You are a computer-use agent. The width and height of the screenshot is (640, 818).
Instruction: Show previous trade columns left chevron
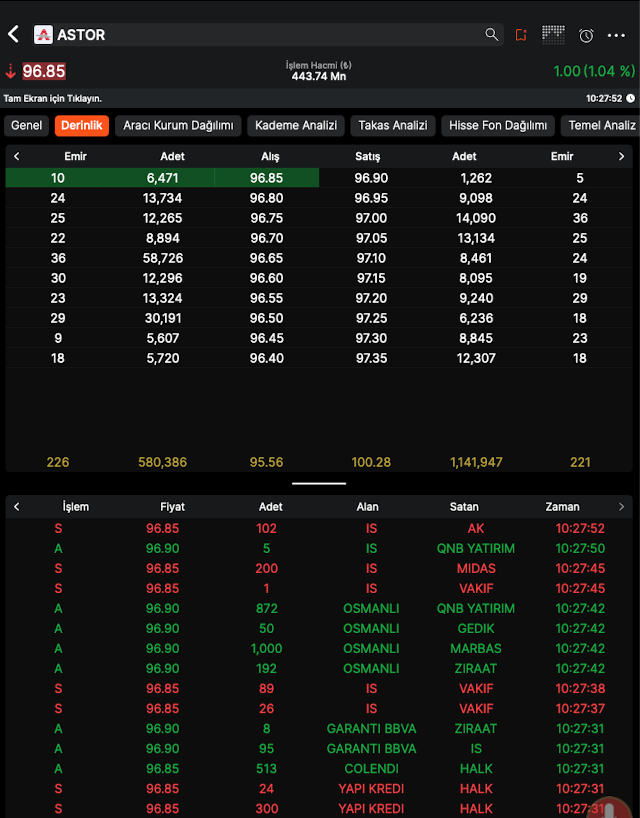(17, 507)
